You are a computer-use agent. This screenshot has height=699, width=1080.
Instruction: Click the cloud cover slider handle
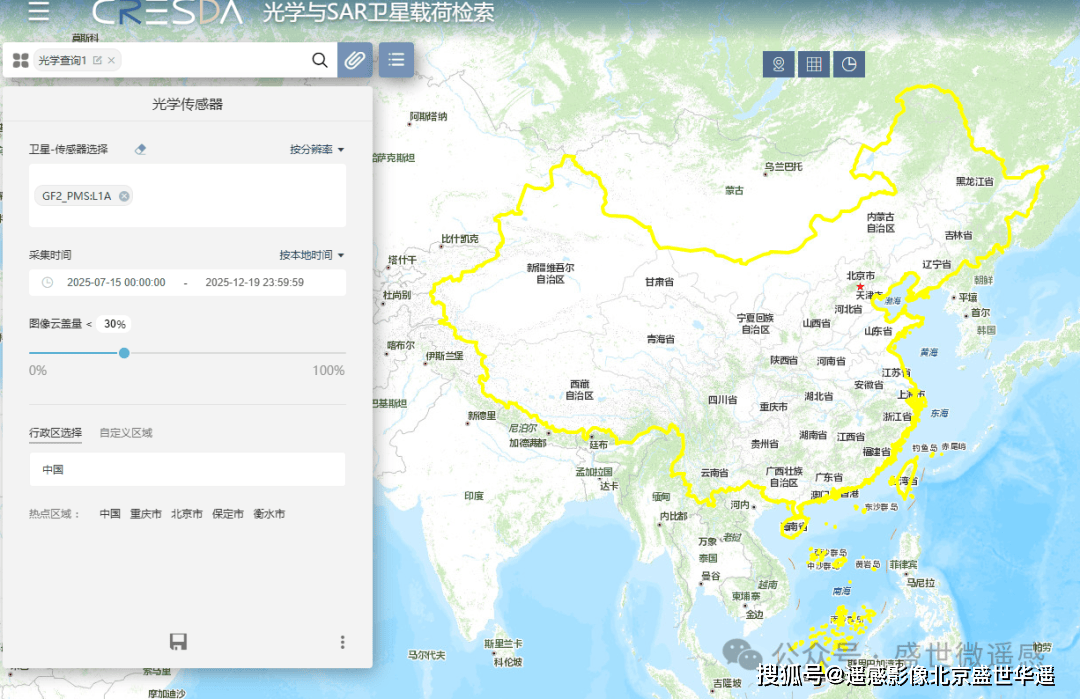pos(124,352)
